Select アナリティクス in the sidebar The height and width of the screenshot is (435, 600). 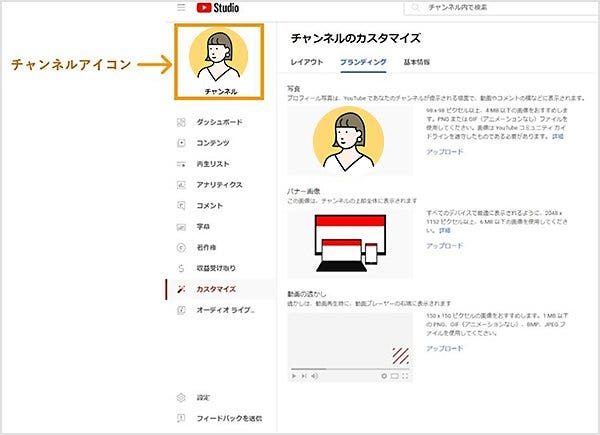(x=220, y=185)
